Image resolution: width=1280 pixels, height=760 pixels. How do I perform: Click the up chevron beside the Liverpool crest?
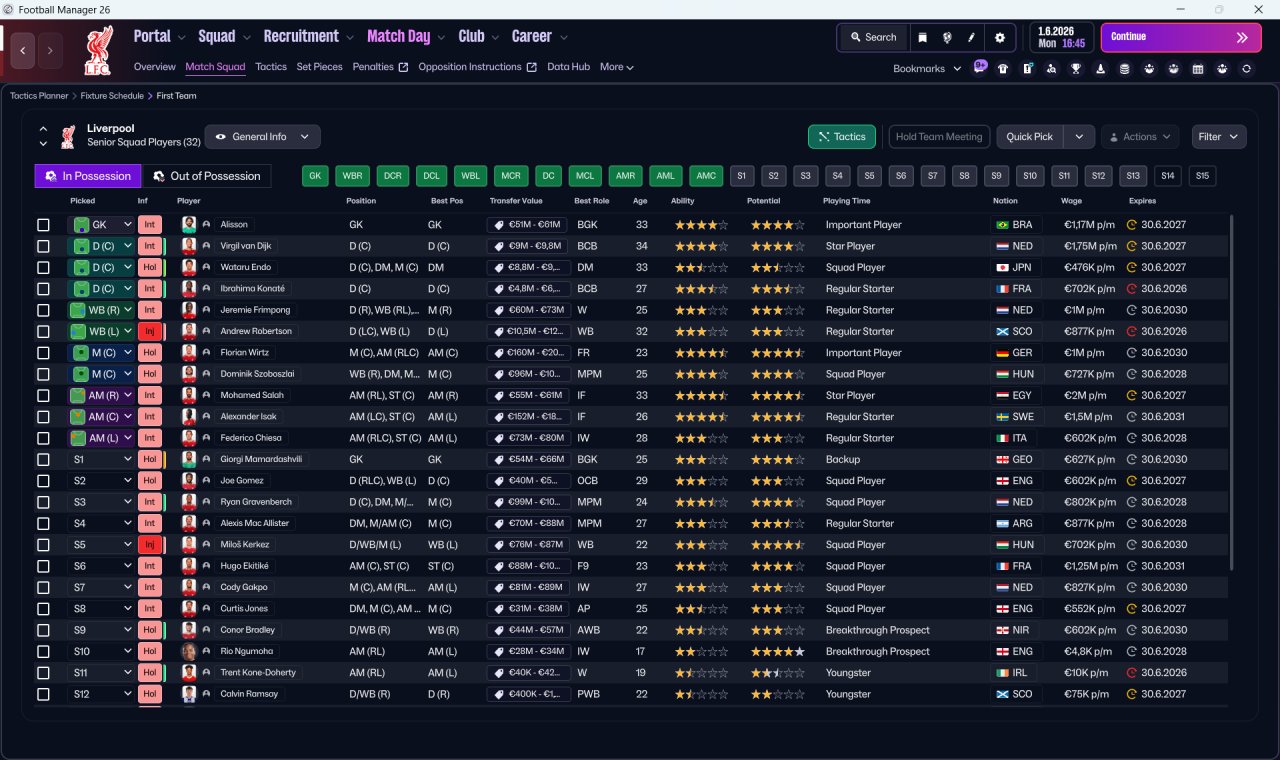point(43,129)
